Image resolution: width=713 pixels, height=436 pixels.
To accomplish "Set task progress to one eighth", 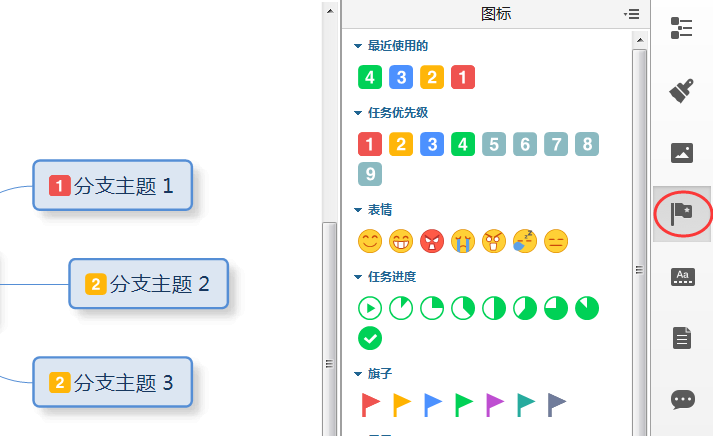I will 401,308.
